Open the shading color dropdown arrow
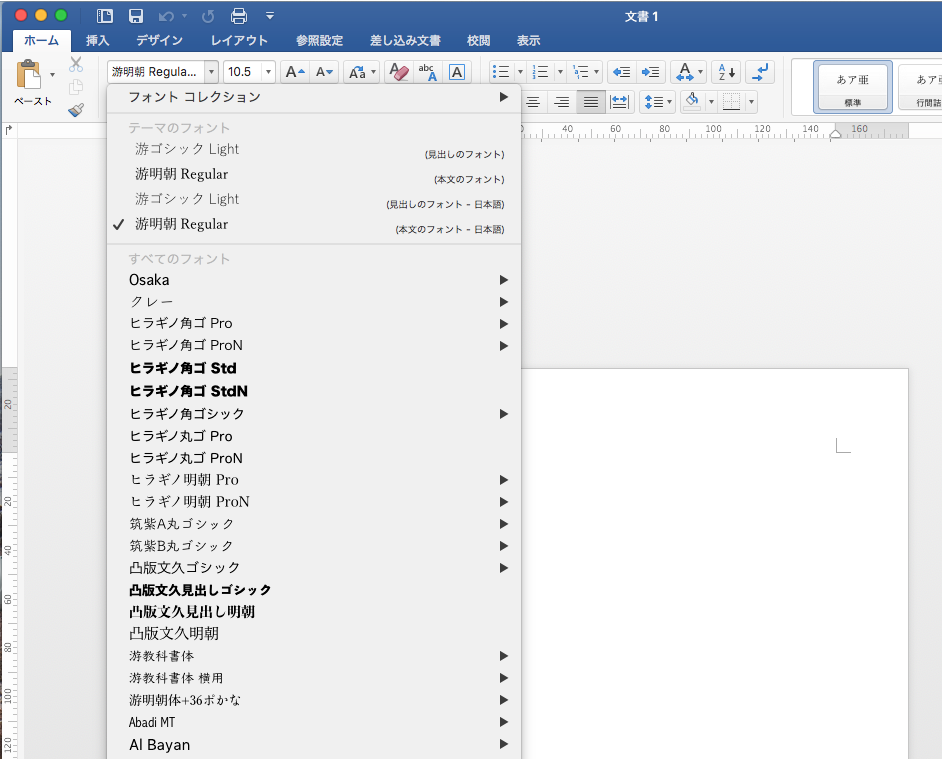 click(x=711, y=102)
